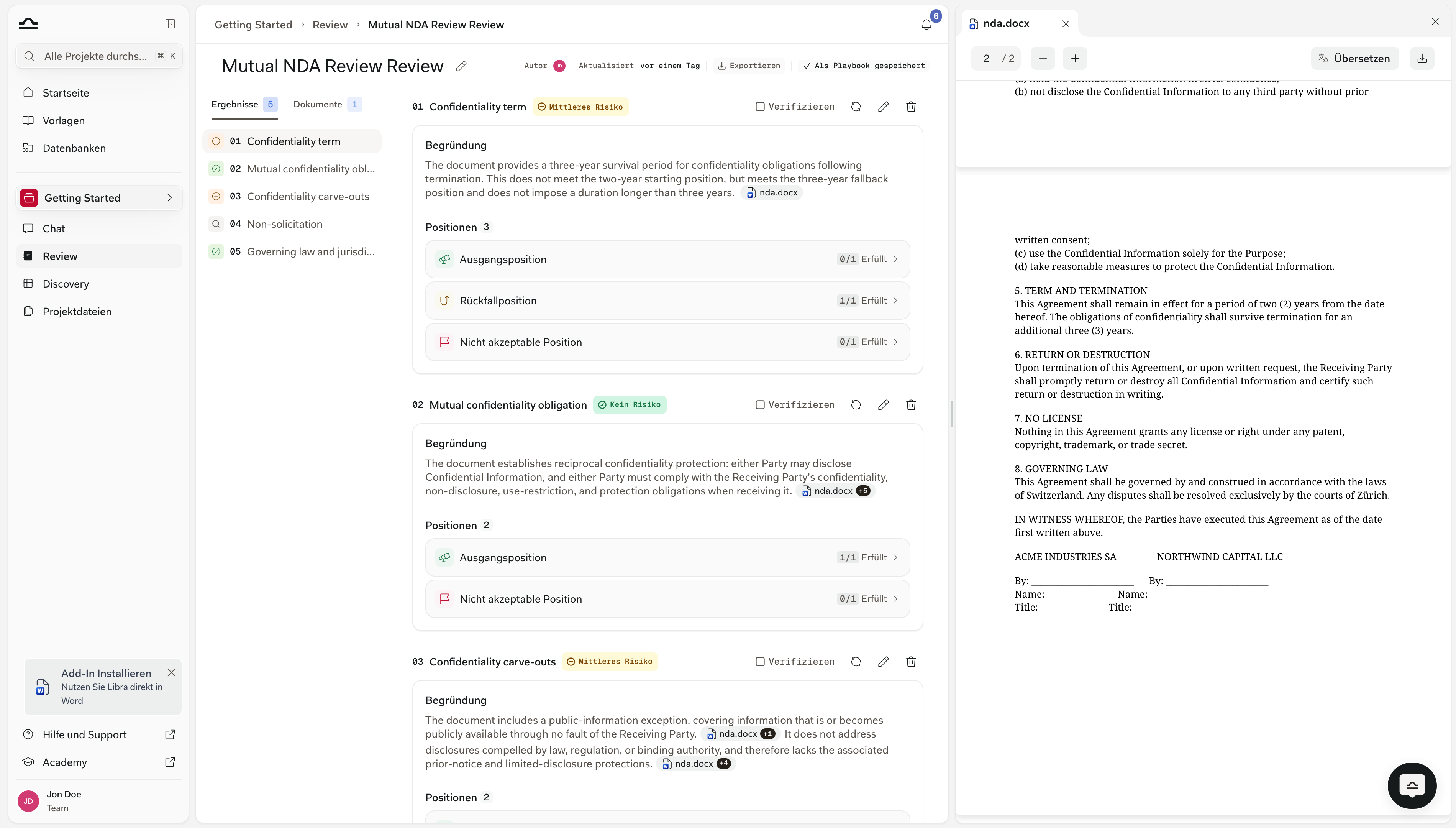
Task: Expand Rückfallposition under Confidentiality term
Action: coord(667,301)
